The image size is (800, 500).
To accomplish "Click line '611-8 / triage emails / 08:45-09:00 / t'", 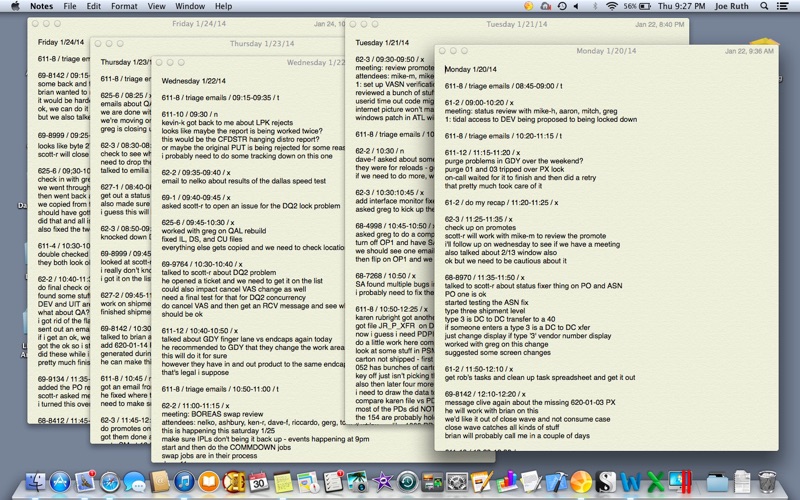I will [x=504, y=86].
